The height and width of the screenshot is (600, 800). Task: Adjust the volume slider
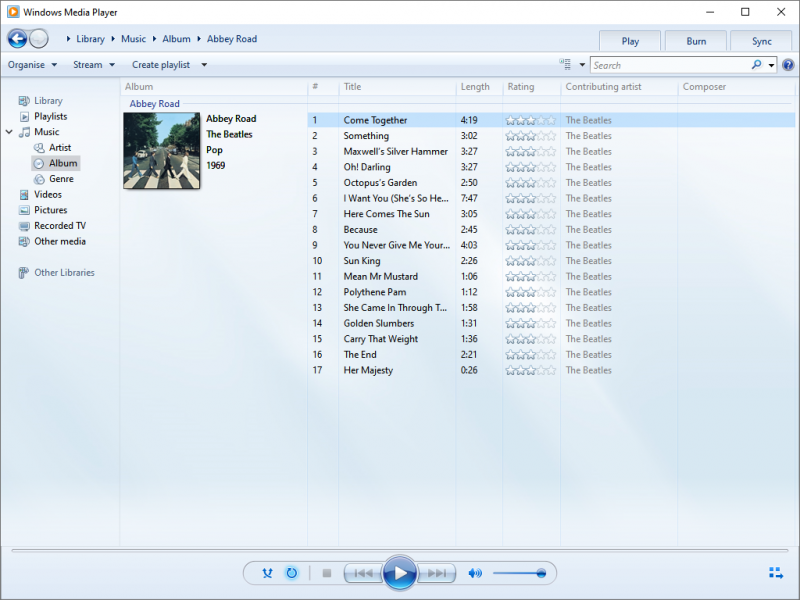coord(519,573)
